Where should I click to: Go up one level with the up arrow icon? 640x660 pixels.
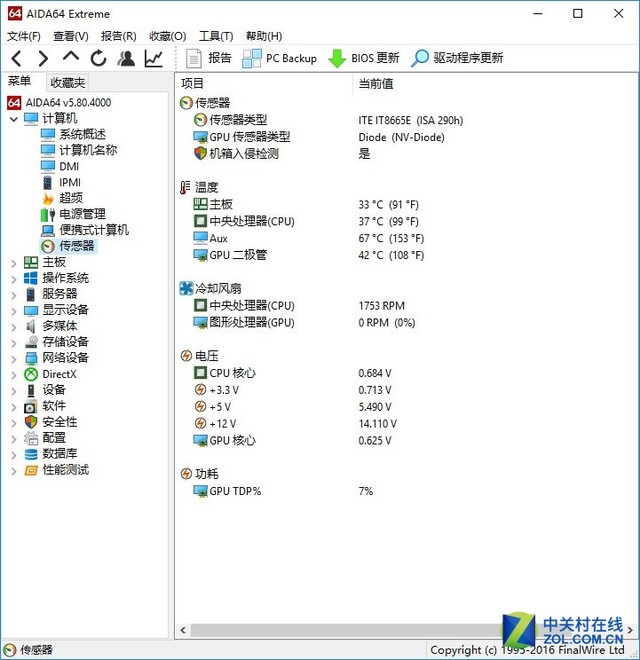tap(71, 57)
